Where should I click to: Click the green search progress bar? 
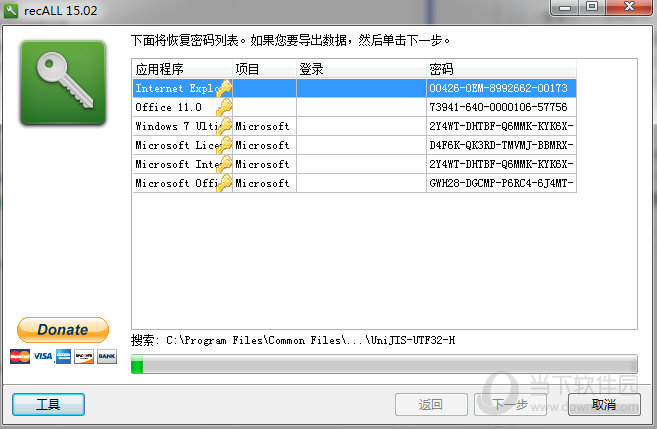[384, 363]
